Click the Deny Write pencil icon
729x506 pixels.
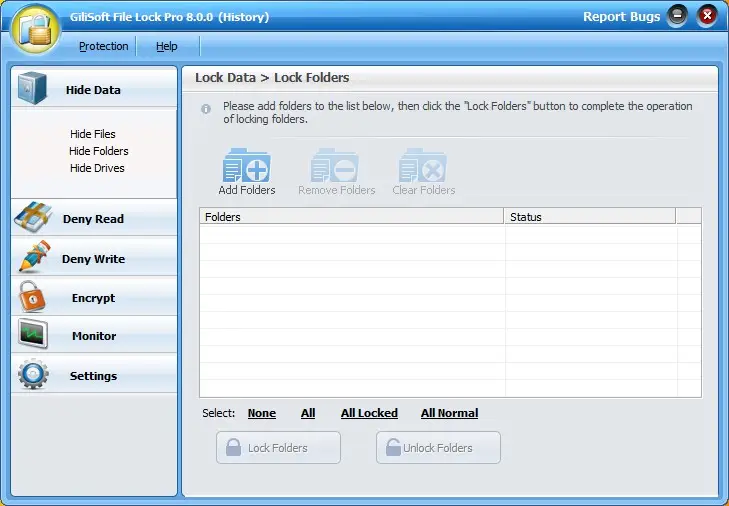(34, 256)
